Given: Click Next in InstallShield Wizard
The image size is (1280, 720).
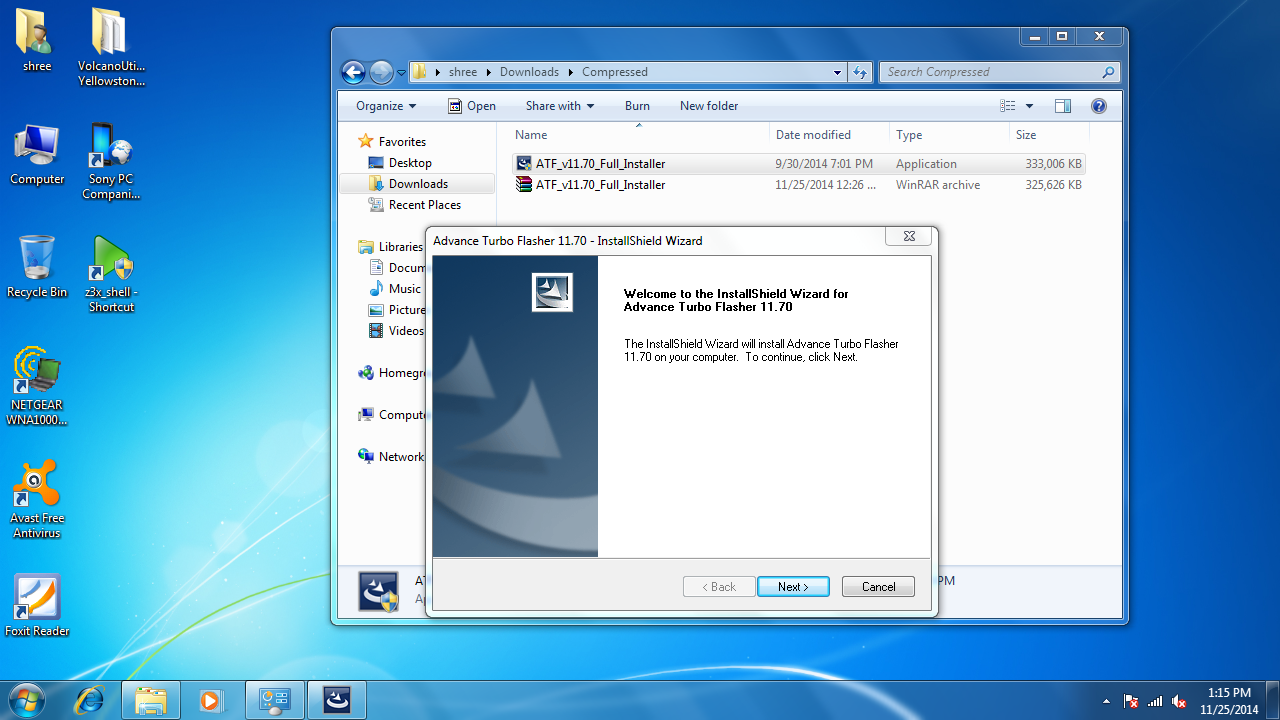Looking at the screenshot, I should 793,587.
